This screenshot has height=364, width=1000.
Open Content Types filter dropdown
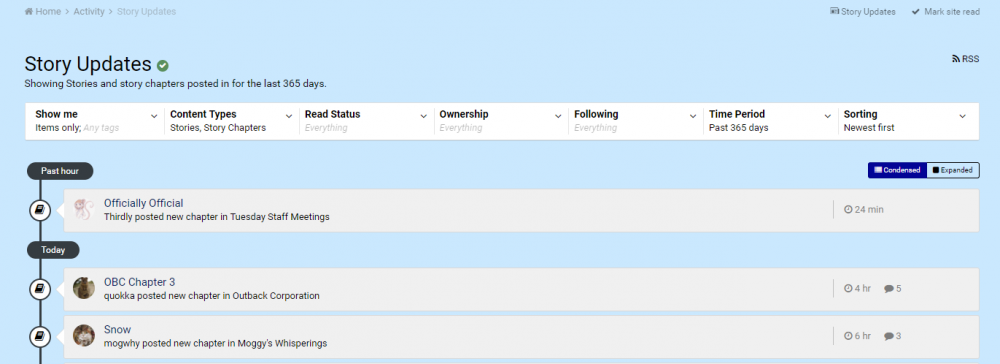231,121
